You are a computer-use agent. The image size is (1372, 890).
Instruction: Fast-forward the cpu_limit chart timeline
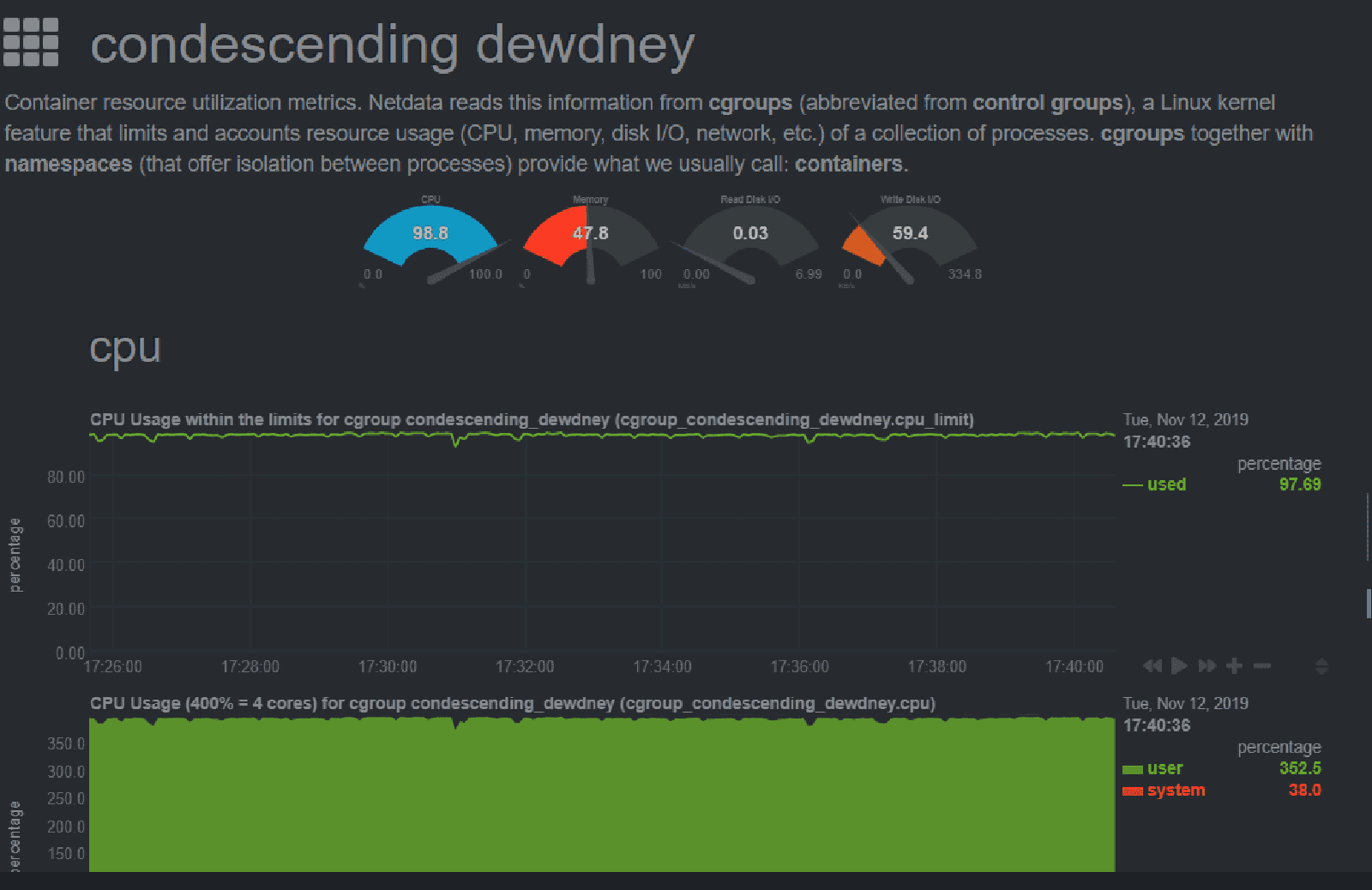click(1207, 666)
